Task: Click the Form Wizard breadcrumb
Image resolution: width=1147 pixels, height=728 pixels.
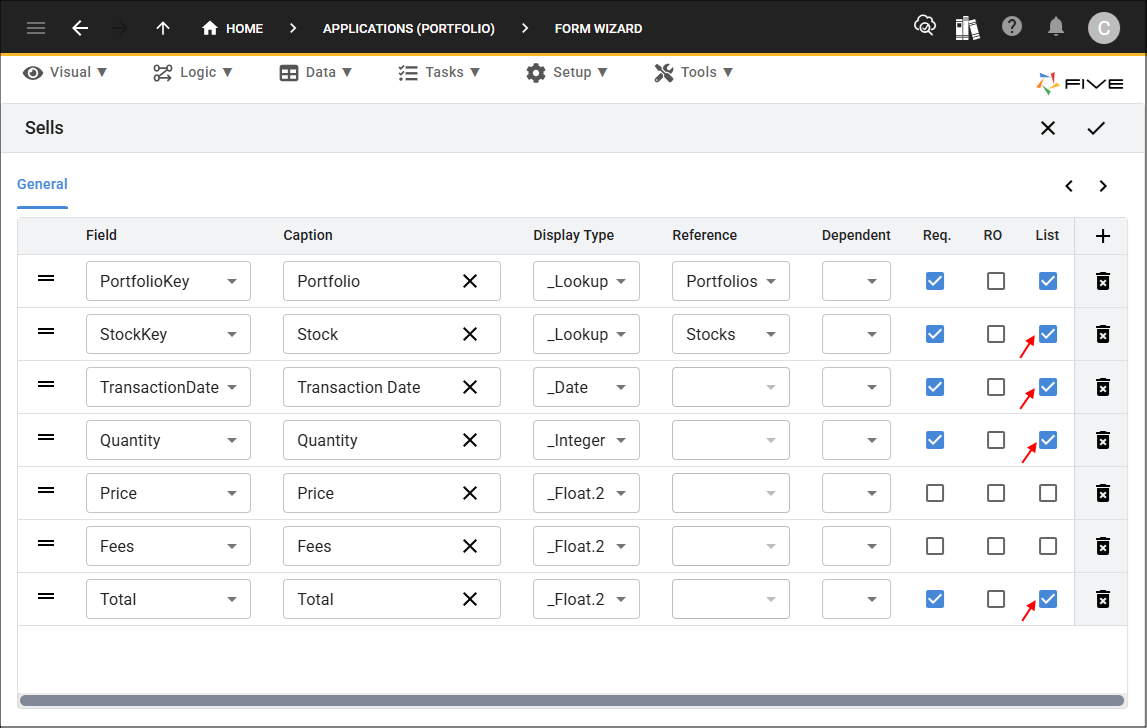Action: click(x=598, y=29)
